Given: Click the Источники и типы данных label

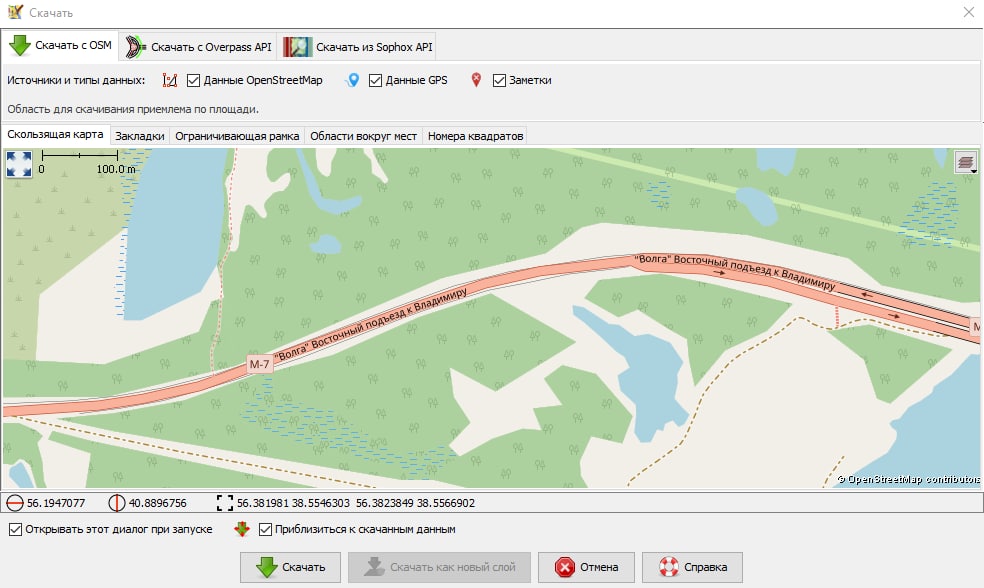Looking at the screenshot, I should pyautogui.click(x=76, y=80).
